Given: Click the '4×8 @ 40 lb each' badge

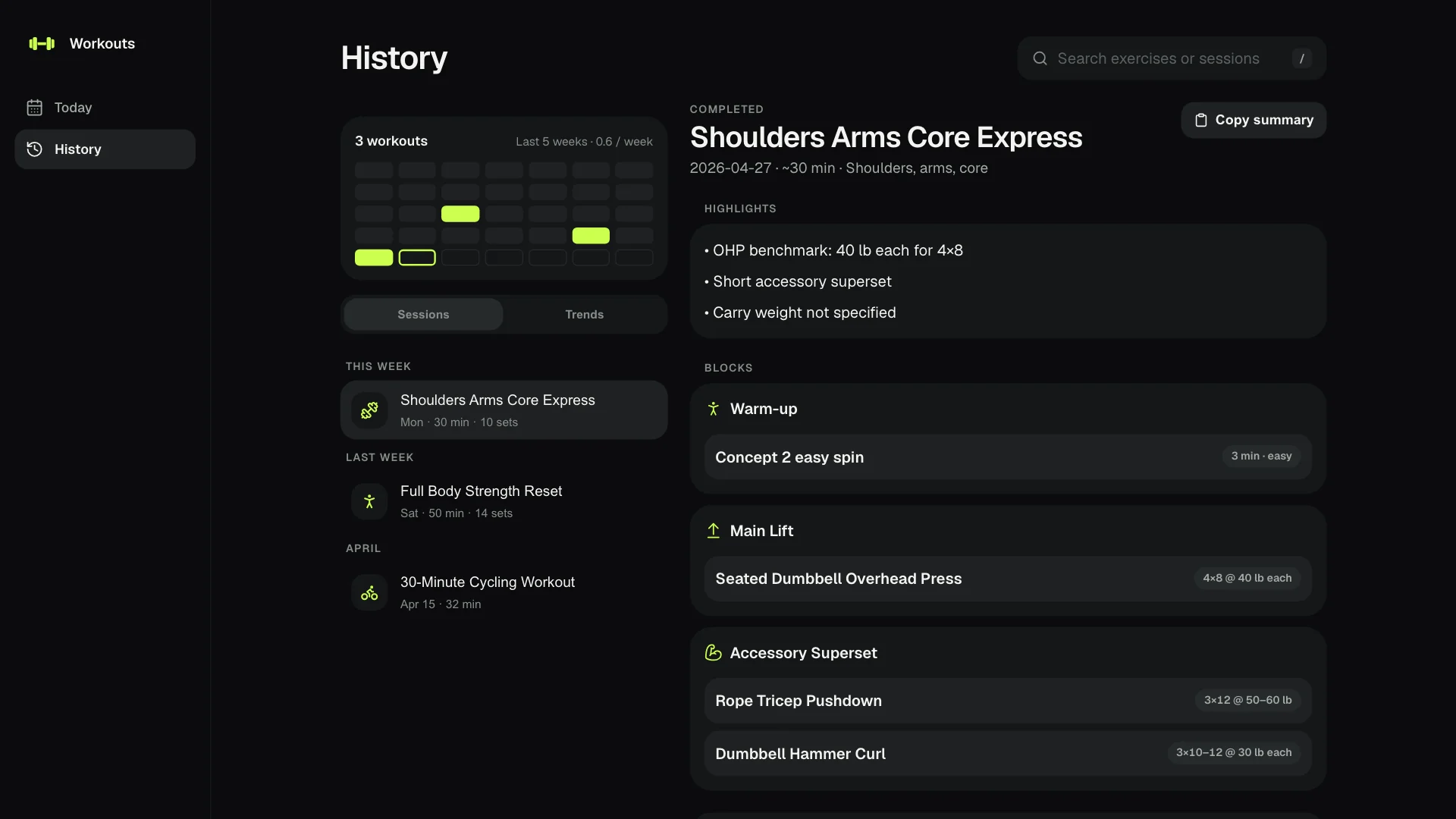Looking at the screenshot, I should (x=1247, y=579).
